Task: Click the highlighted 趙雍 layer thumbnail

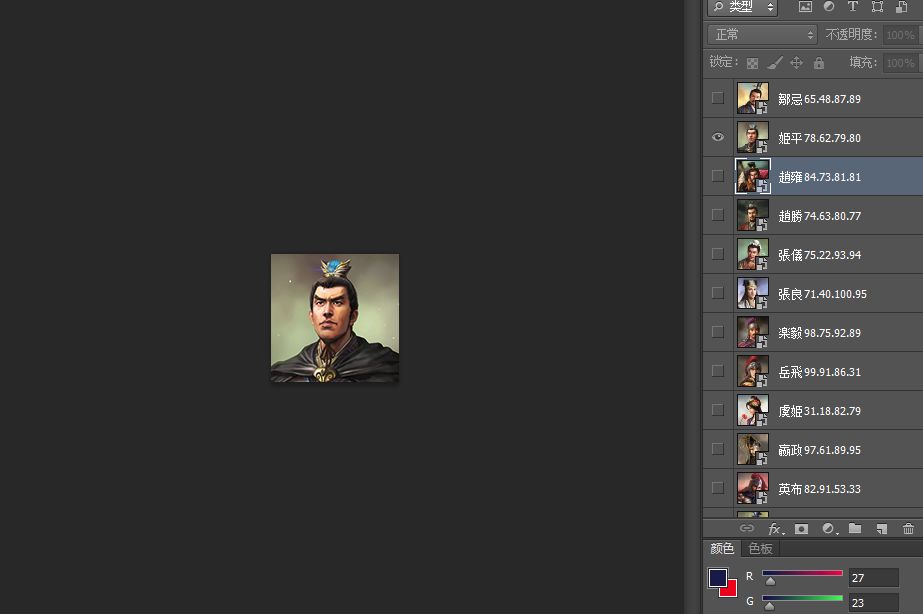Action: pyautogui.click(x=753, y=176)
